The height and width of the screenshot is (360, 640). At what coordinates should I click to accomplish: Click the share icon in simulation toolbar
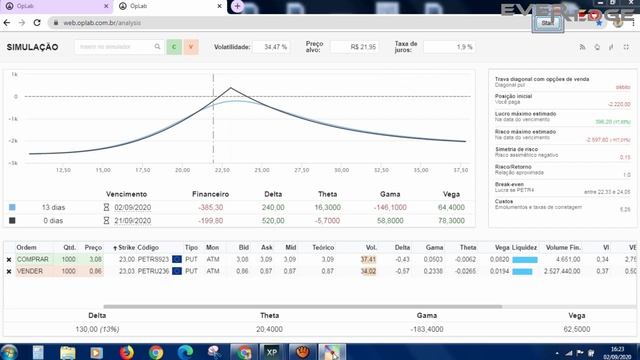pyautogui.click(x=611, y=47)
